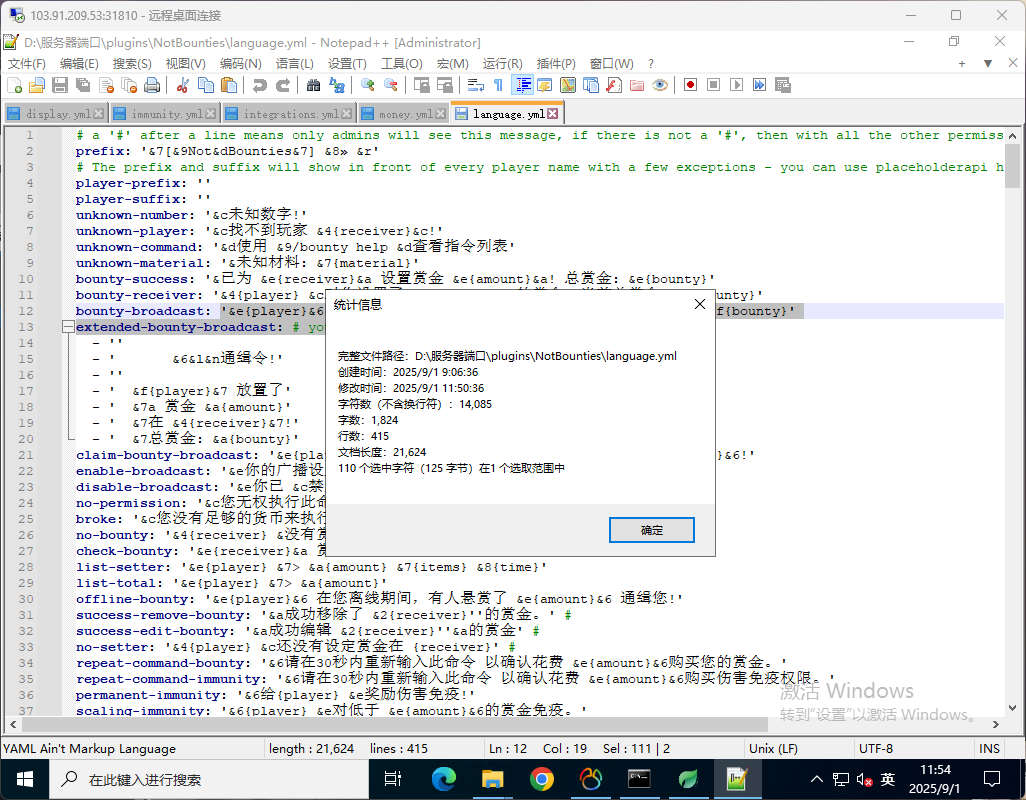Click the Undo arrow icon
1026x800 pixels.
(260, 86)
